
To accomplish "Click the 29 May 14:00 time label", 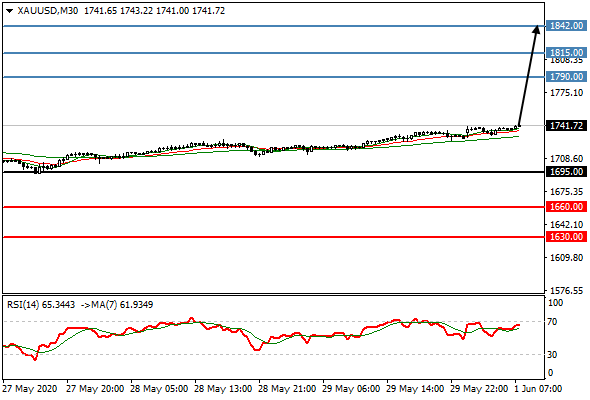I will tap(415, 389).
